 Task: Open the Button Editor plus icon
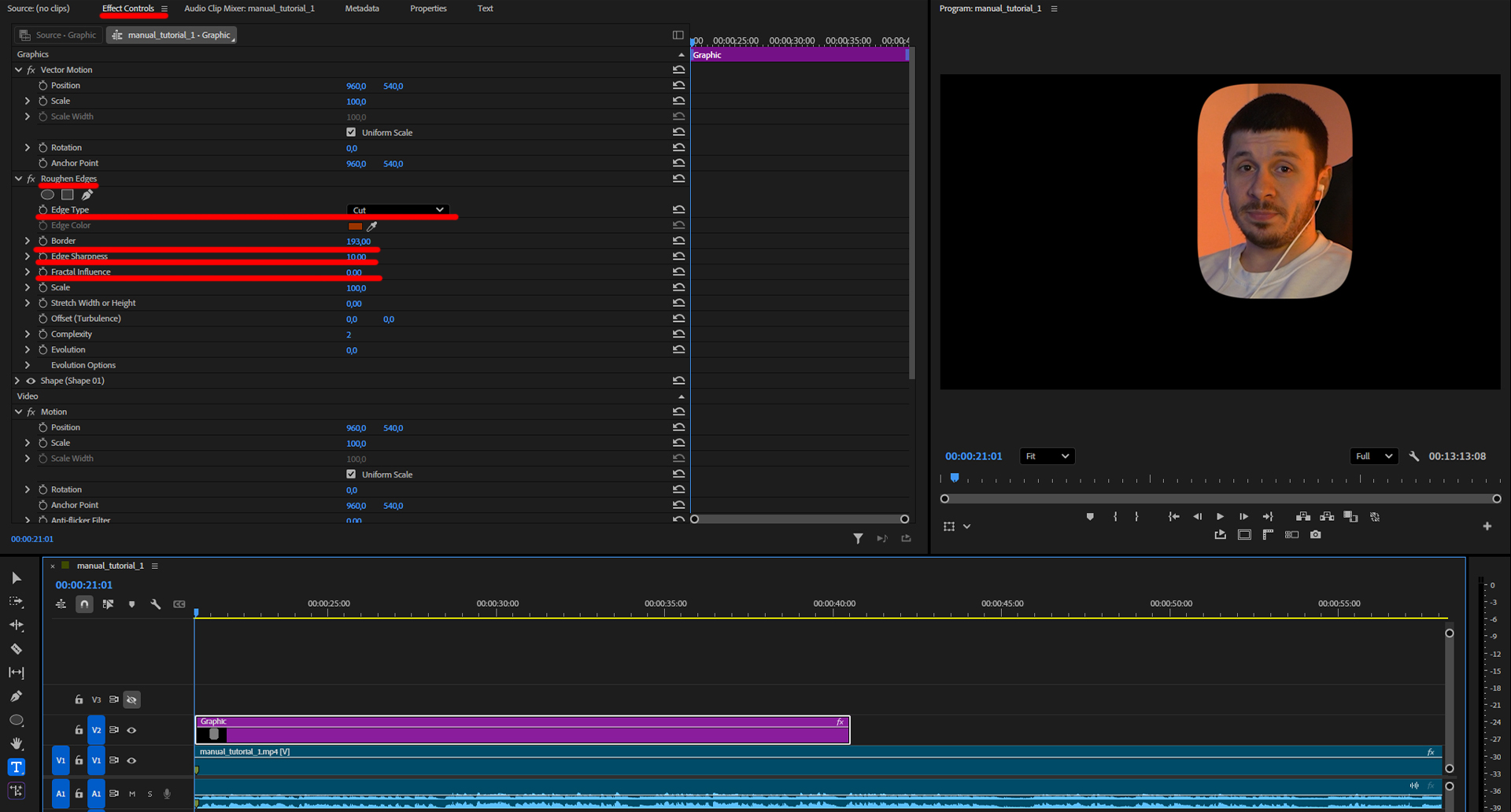tap(1487, 526)
